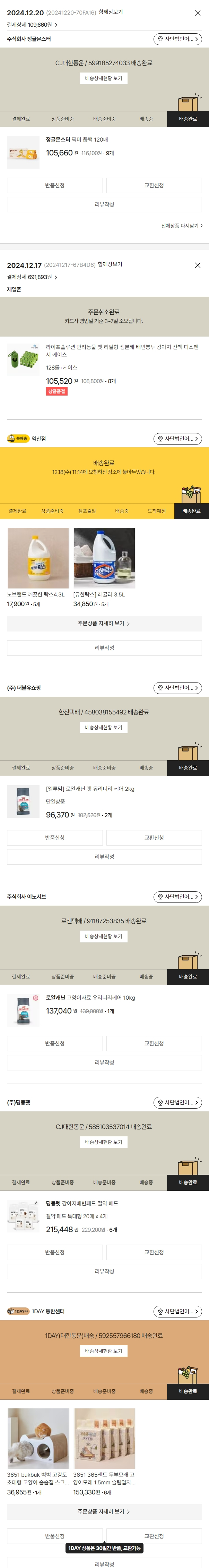The width and height of the screenshot is (209, 1568).
Task: Select 배송완료 step for 한진택배 order
Action: tap(188, 768)
